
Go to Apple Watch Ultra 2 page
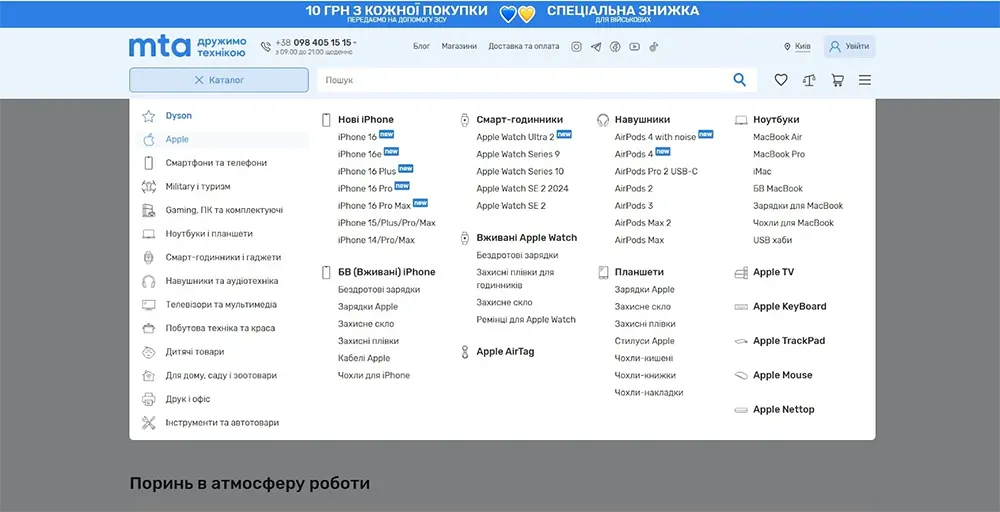click(515, 137)
